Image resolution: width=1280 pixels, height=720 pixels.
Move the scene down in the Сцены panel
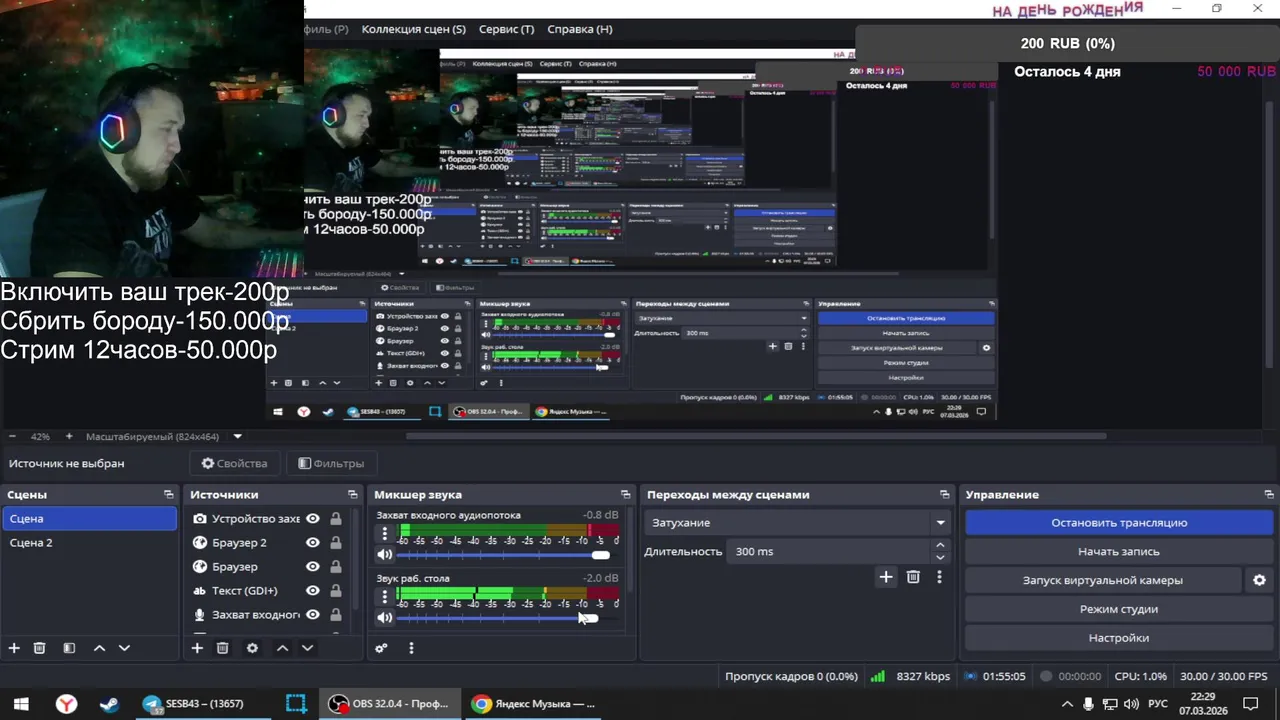click(124, 648)
